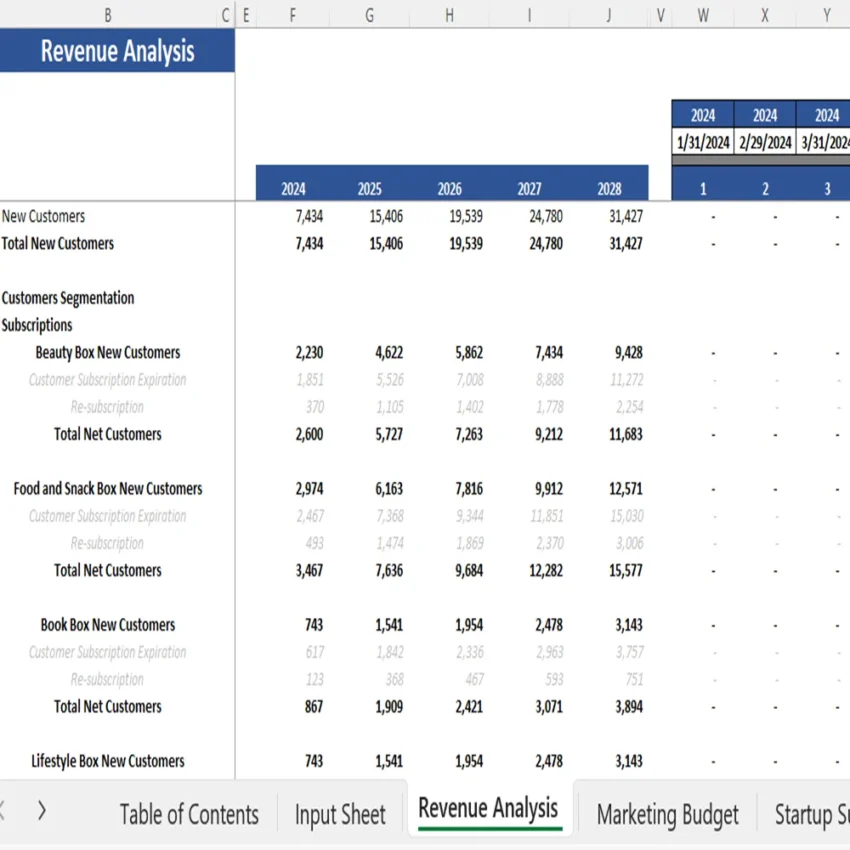This screenshot has height=850, width=850.
Task: Select the 11,683 Total Net Customers value
Action: pos(626,434)
